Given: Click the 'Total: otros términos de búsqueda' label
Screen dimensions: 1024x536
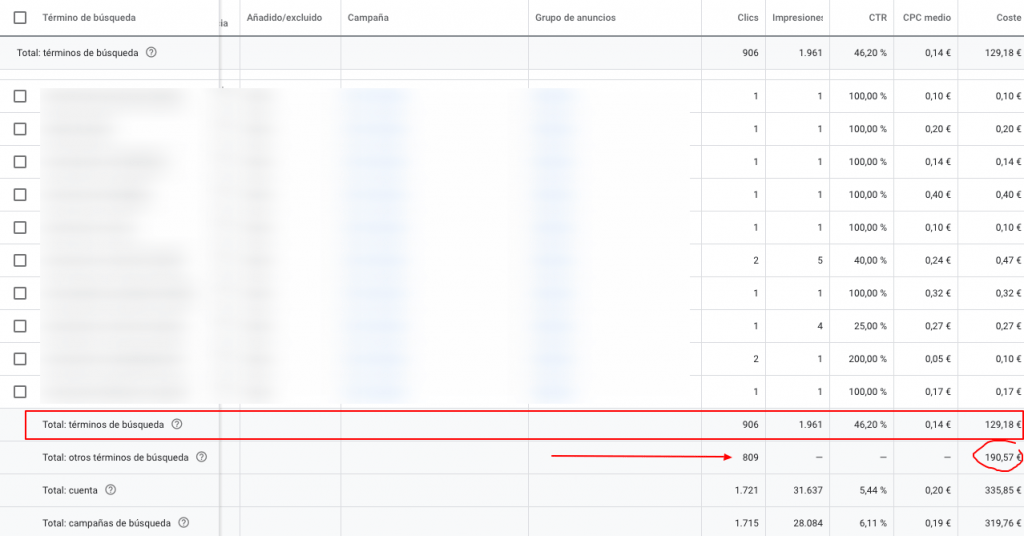Looking at the screenshot, I should click(116, 457).
